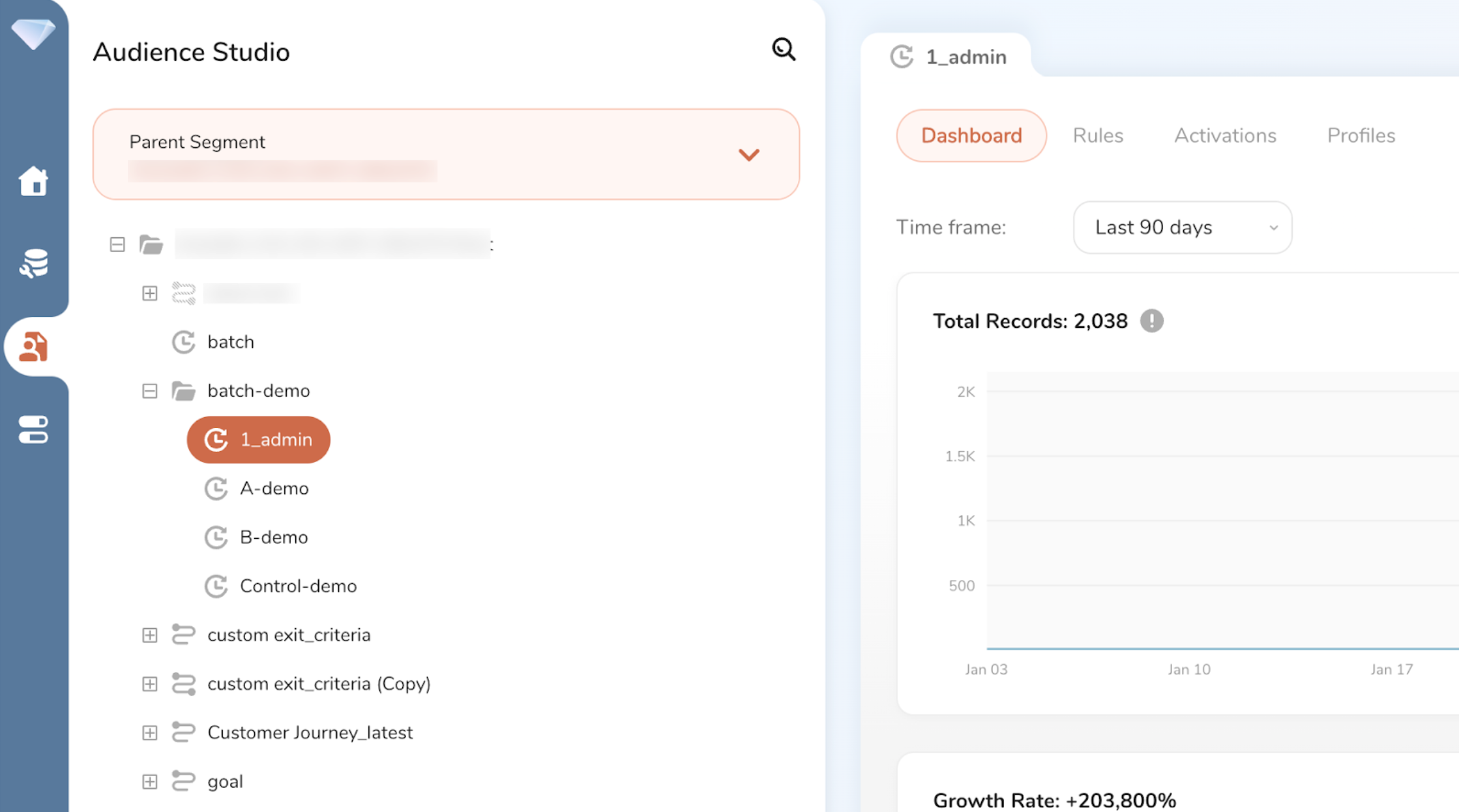Screen dimensions: 1459x812
Task: Click the search magnifier icon
Action: (784, 50)
